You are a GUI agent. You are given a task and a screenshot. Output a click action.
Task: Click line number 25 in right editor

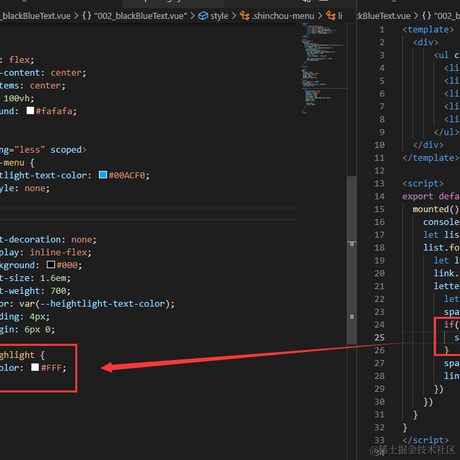(379, 338)
